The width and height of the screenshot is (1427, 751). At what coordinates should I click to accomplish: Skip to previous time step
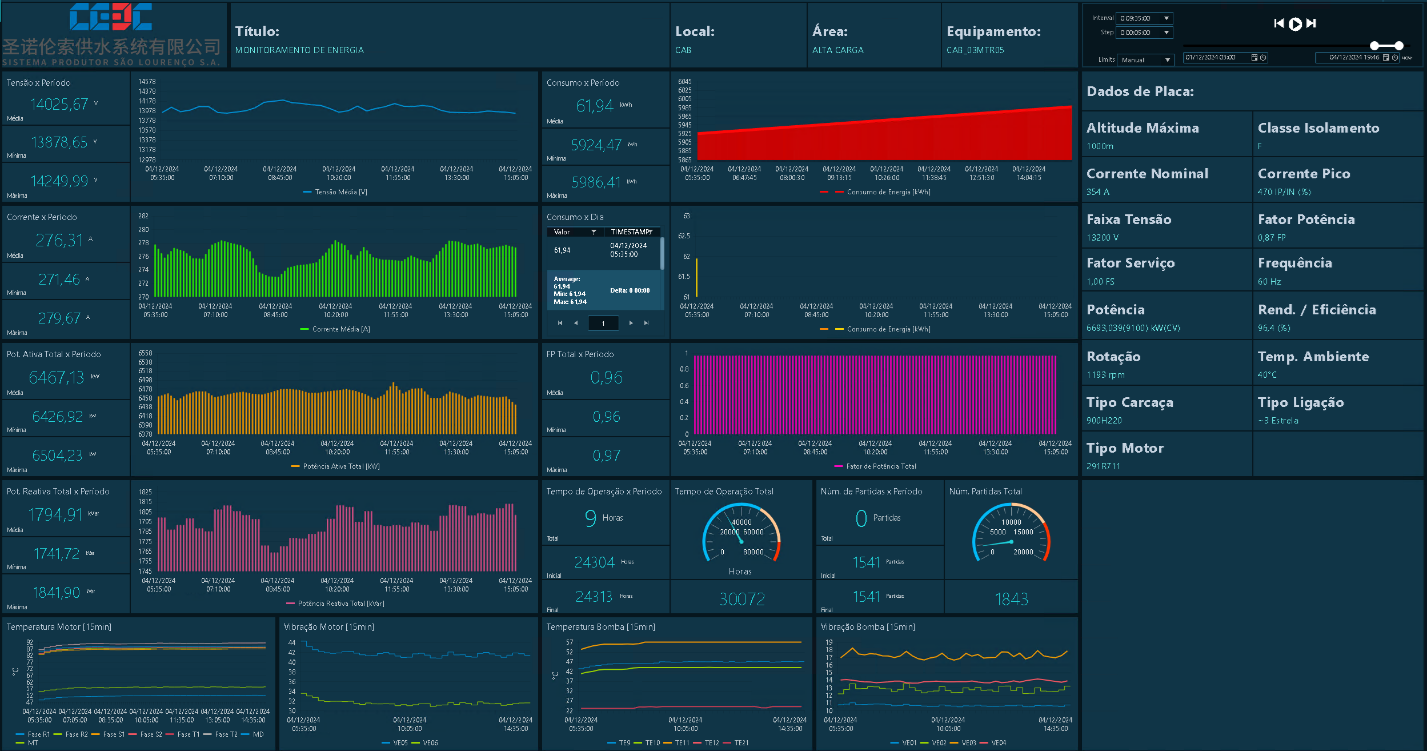click(x=1278, y=24)
